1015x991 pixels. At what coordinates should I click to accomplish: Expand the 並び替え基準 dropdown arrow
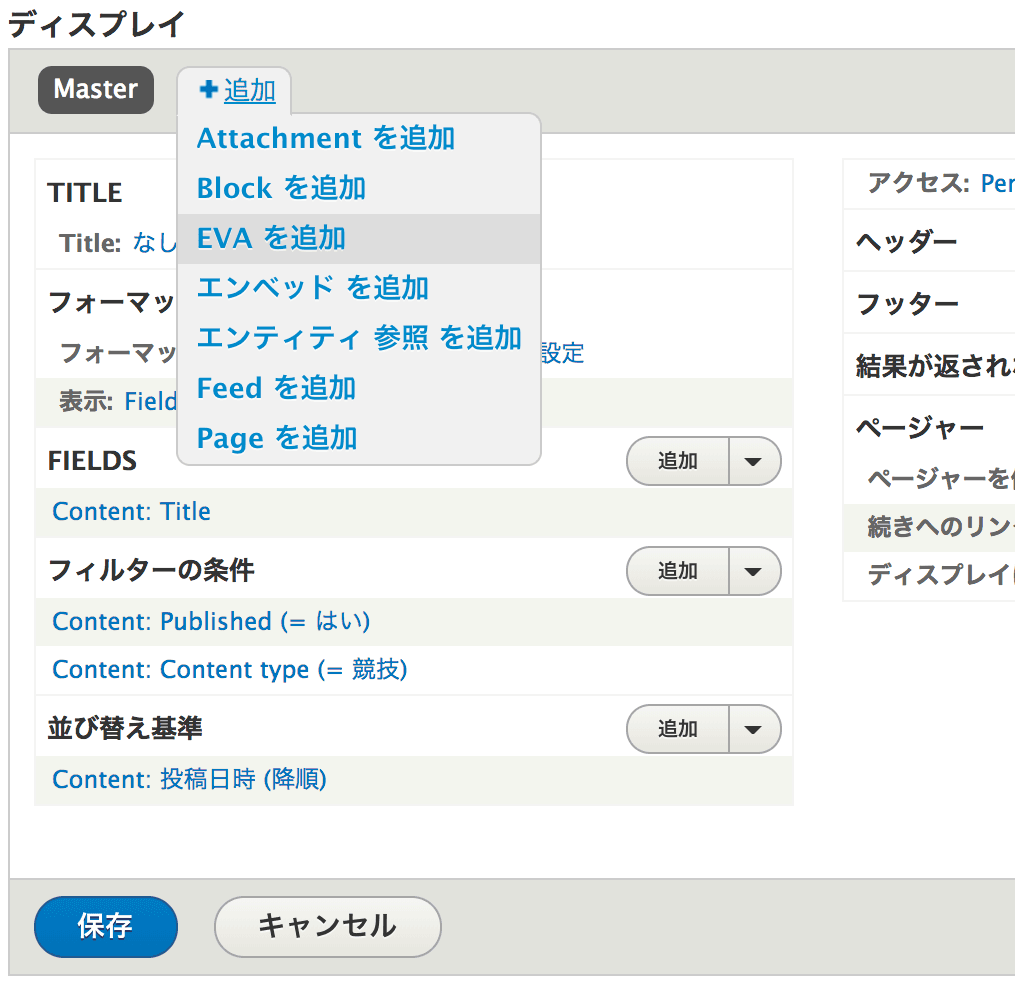click(755, 729)
